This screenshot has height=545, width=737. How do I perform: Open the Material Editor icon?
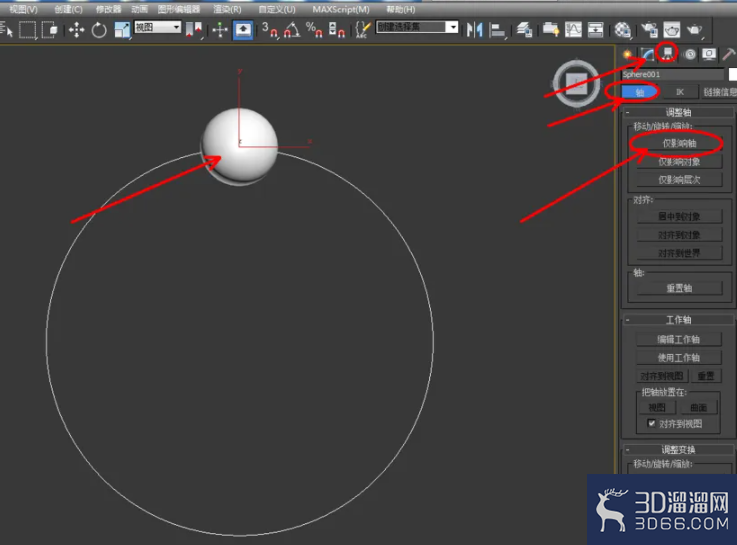coord(622,30)
